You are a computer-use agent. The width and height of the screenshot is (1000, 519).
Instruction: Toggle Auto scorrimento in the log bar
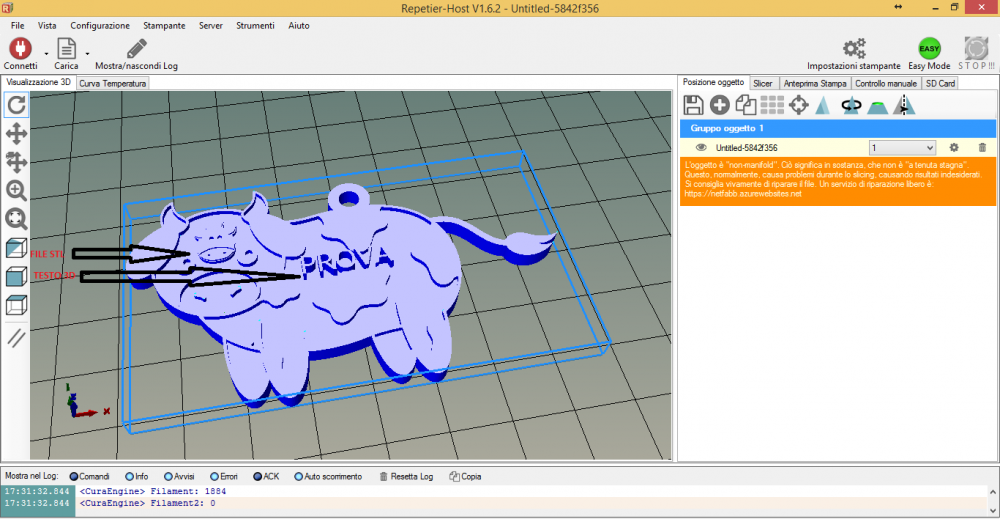[x=298, y=477]
